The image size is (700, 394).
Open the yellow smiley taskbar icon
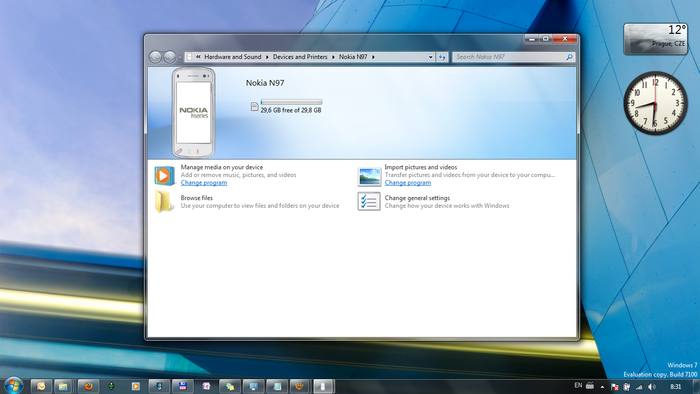click(41, 386)
